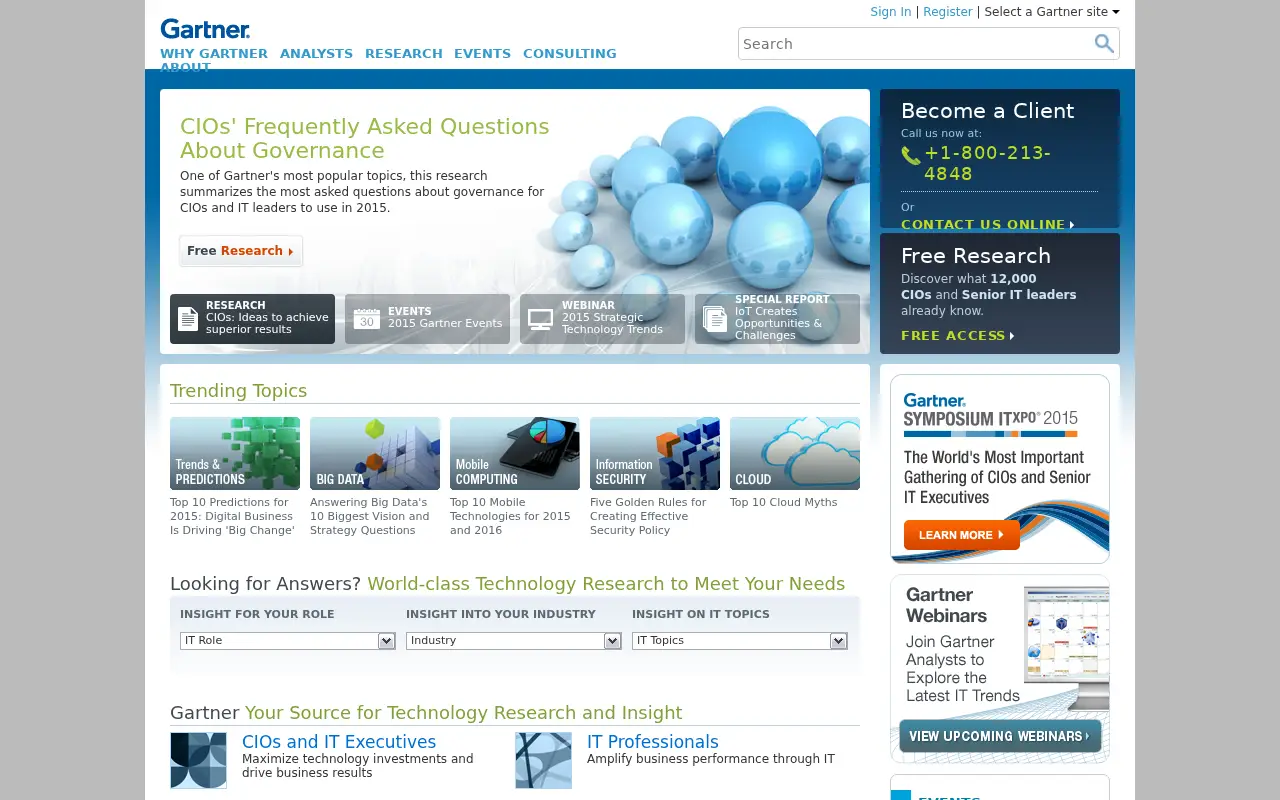Open the Big Data thumbnail
Image resolution: width=1280 pixels, height=800 pixels.
point(375,453)
